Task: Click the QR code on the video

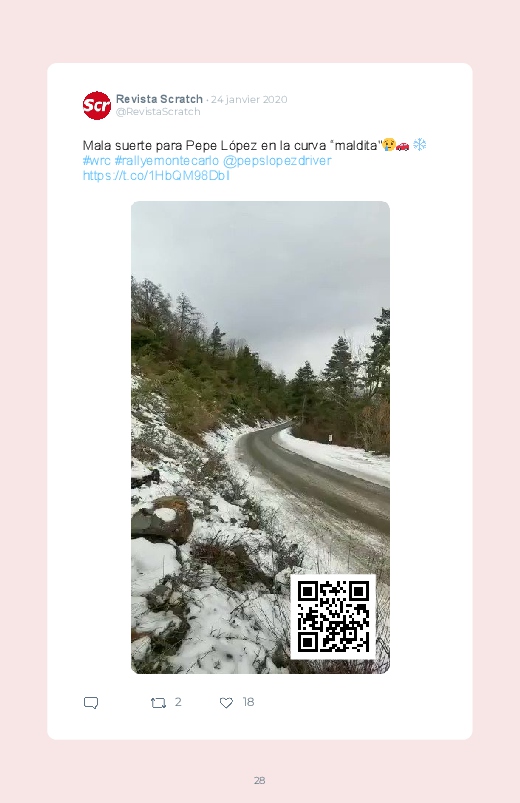Action: 333,617
